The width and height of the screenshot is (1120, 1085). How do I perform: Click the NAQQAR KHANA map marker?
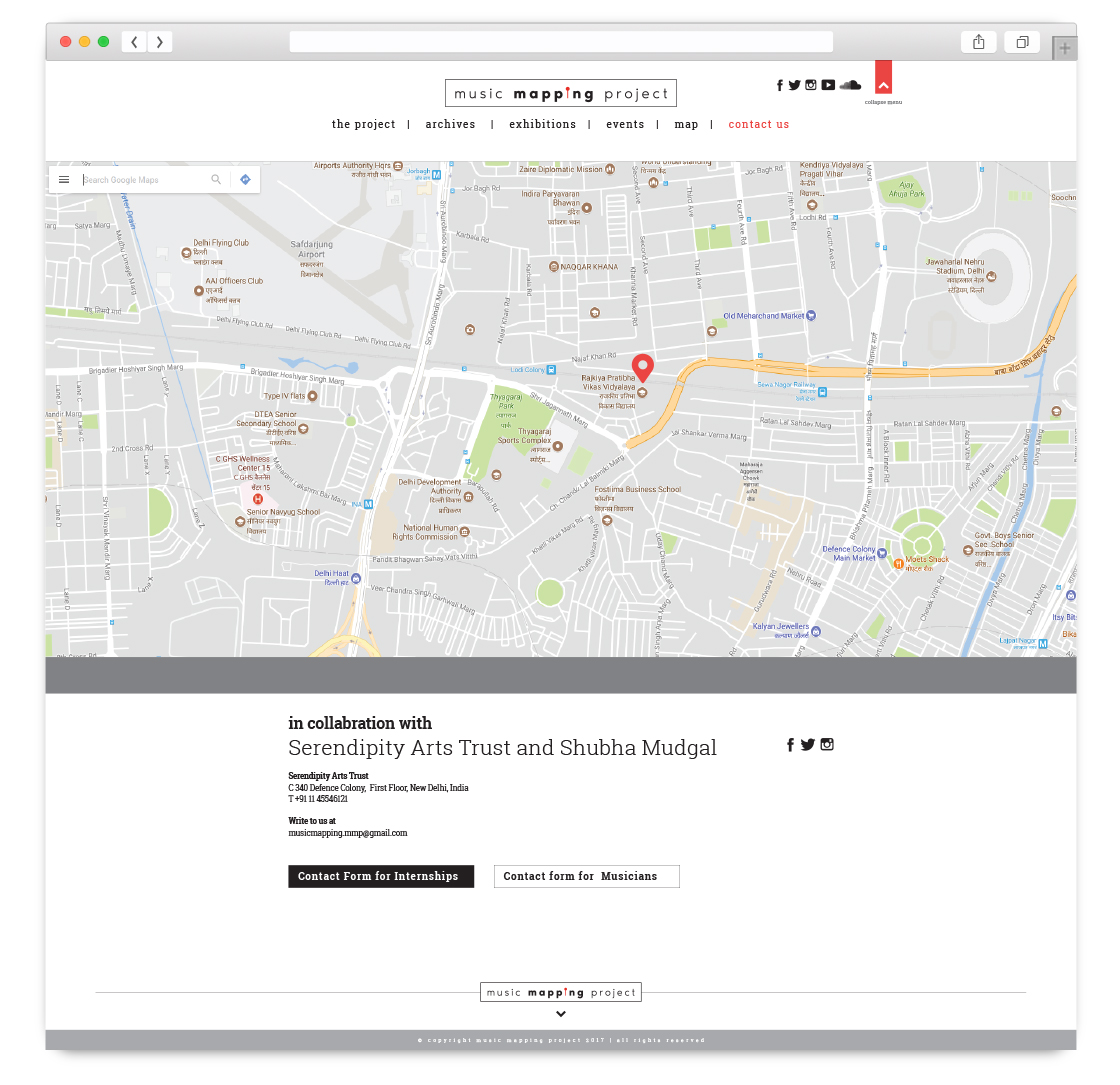tap(554, 266)
